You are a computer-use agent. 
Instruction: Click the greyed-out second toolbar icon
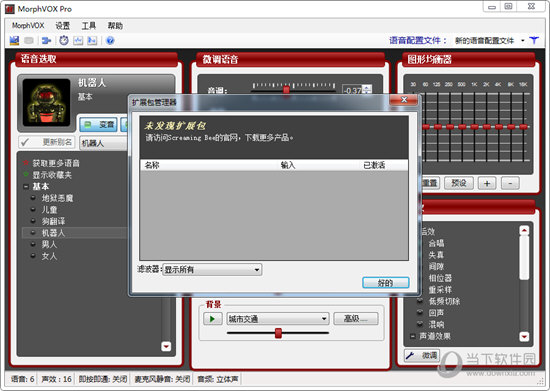click(x=29, y=41)
